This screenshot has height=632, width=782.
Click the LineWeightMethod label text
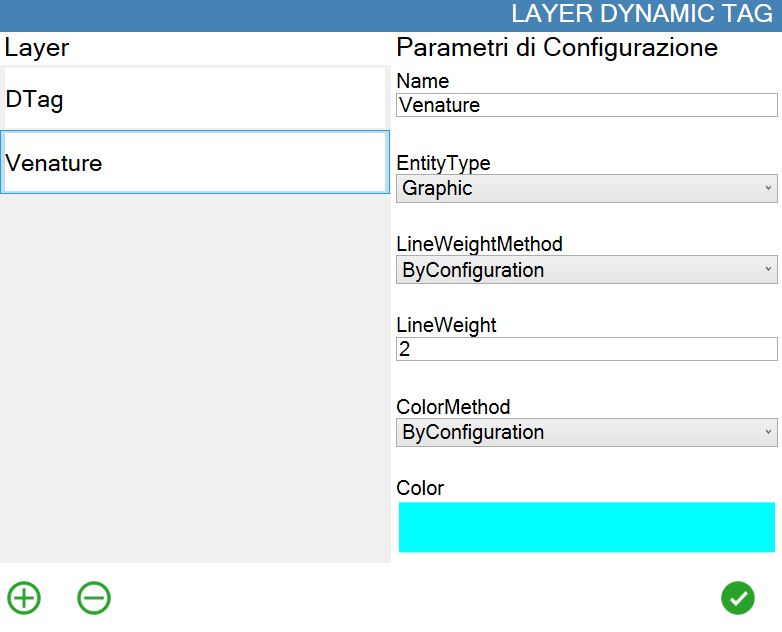pos(479,244)
